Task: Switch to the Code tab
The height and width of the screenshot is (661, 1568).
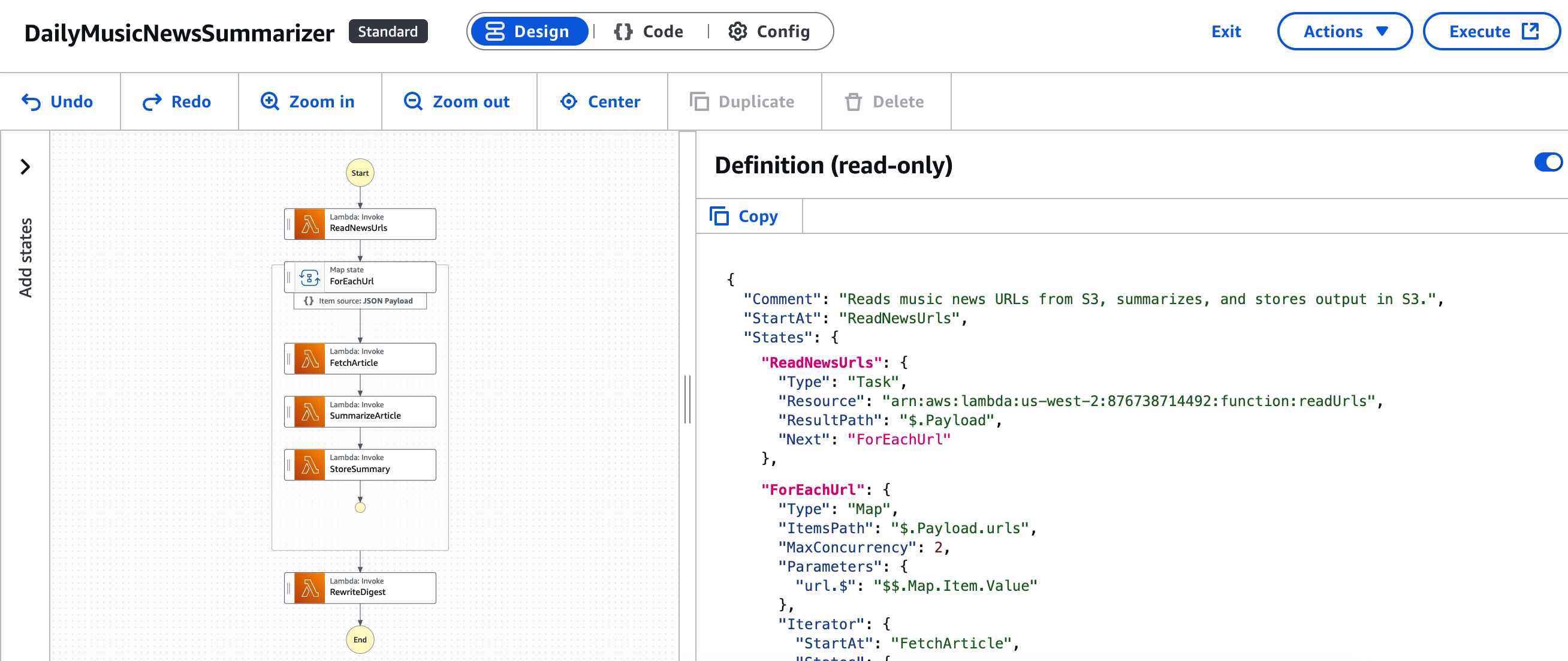Action: click(x=649, y=32)
